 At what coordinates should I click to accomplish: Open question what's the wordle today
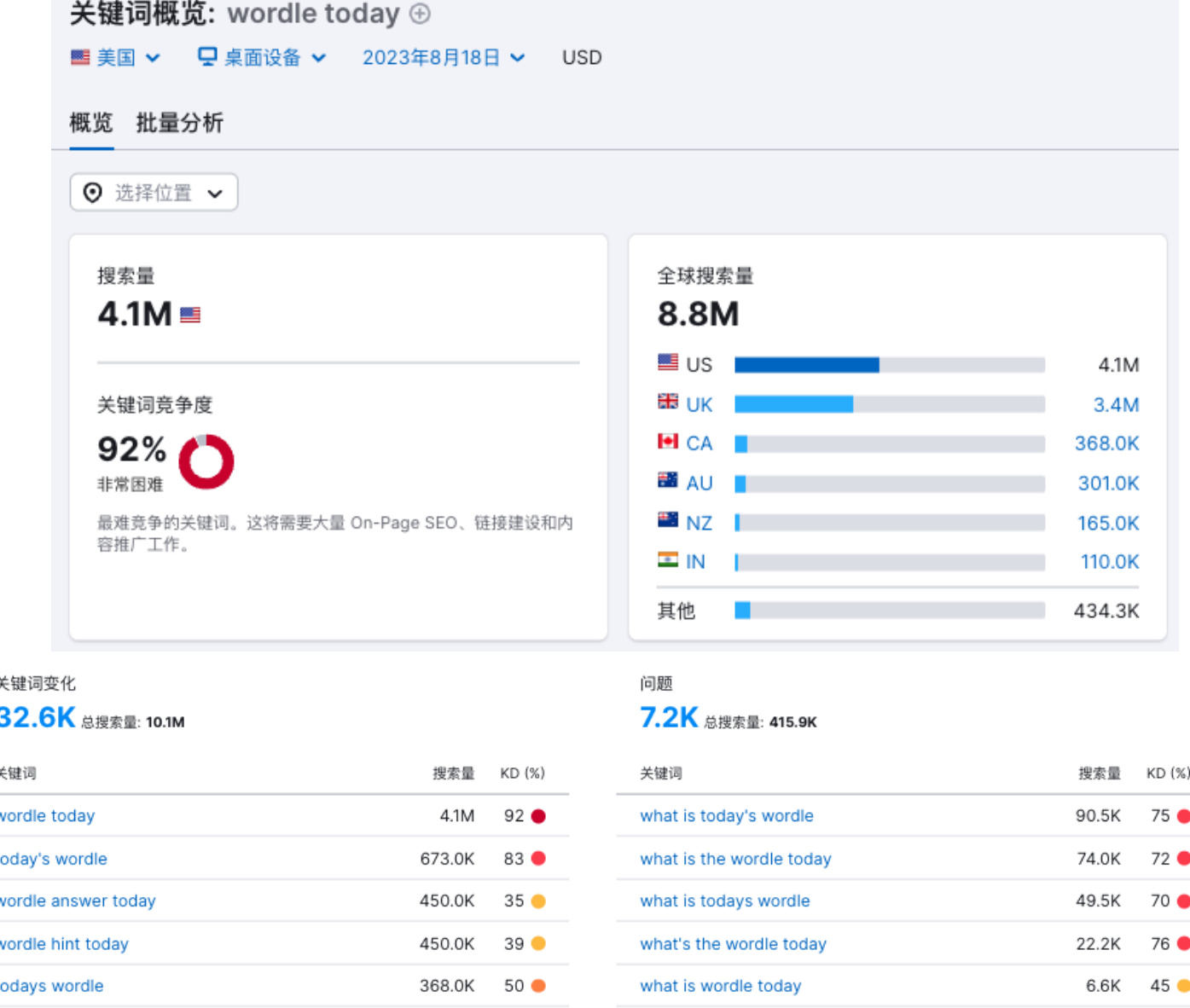(x=734, y=944)
